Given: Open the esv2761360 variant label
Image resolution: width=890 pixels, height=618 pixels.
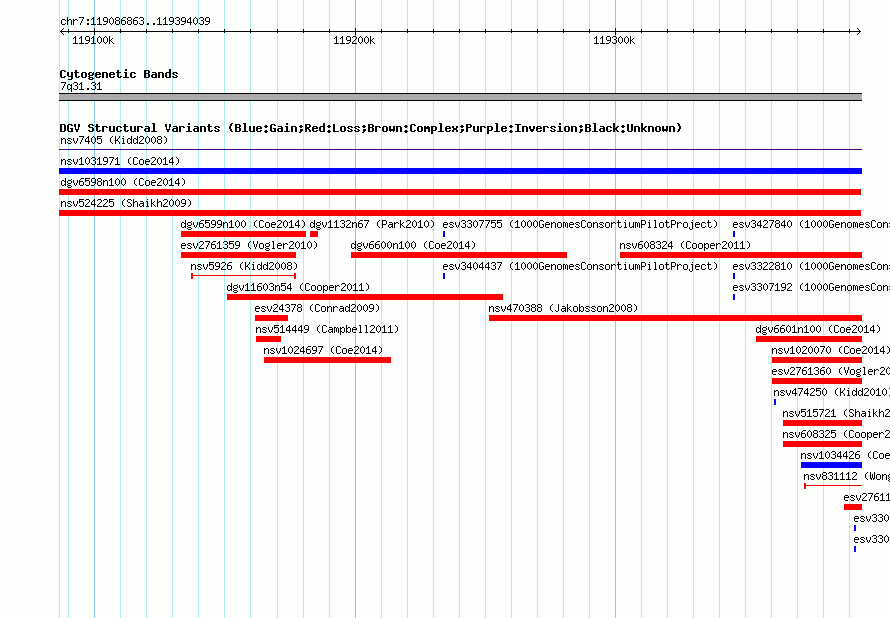Looking at the screenshot, I should (830, 371).
